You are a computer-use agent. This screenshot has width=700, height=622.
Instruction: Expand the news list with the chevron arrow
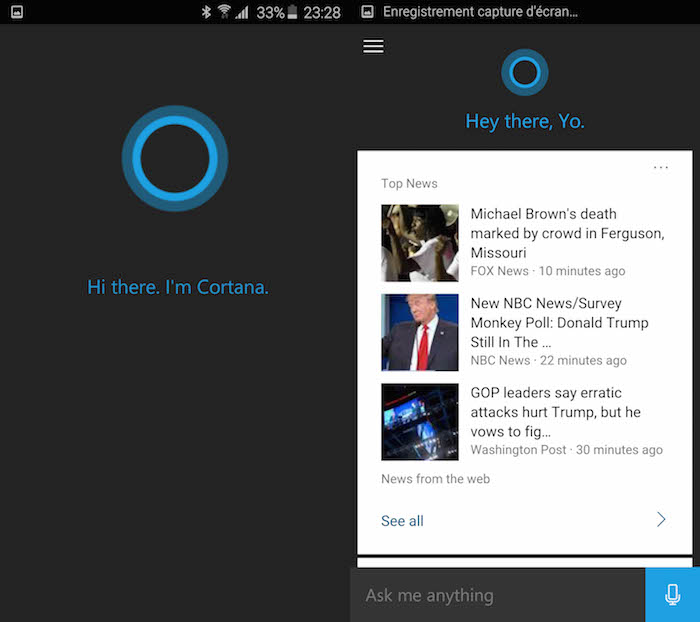coord(661,520)
